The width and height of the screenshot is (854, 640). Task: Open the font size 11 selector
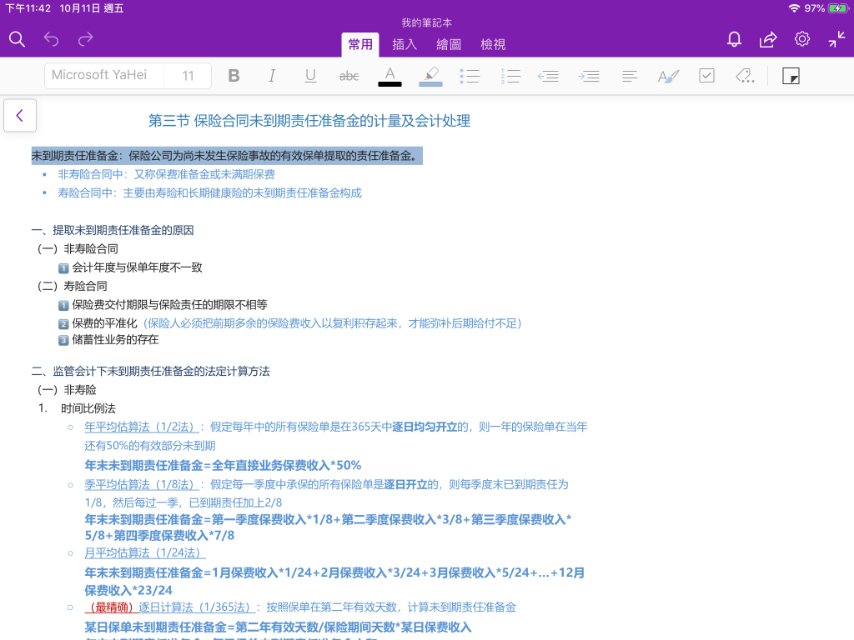click(188, 76)
